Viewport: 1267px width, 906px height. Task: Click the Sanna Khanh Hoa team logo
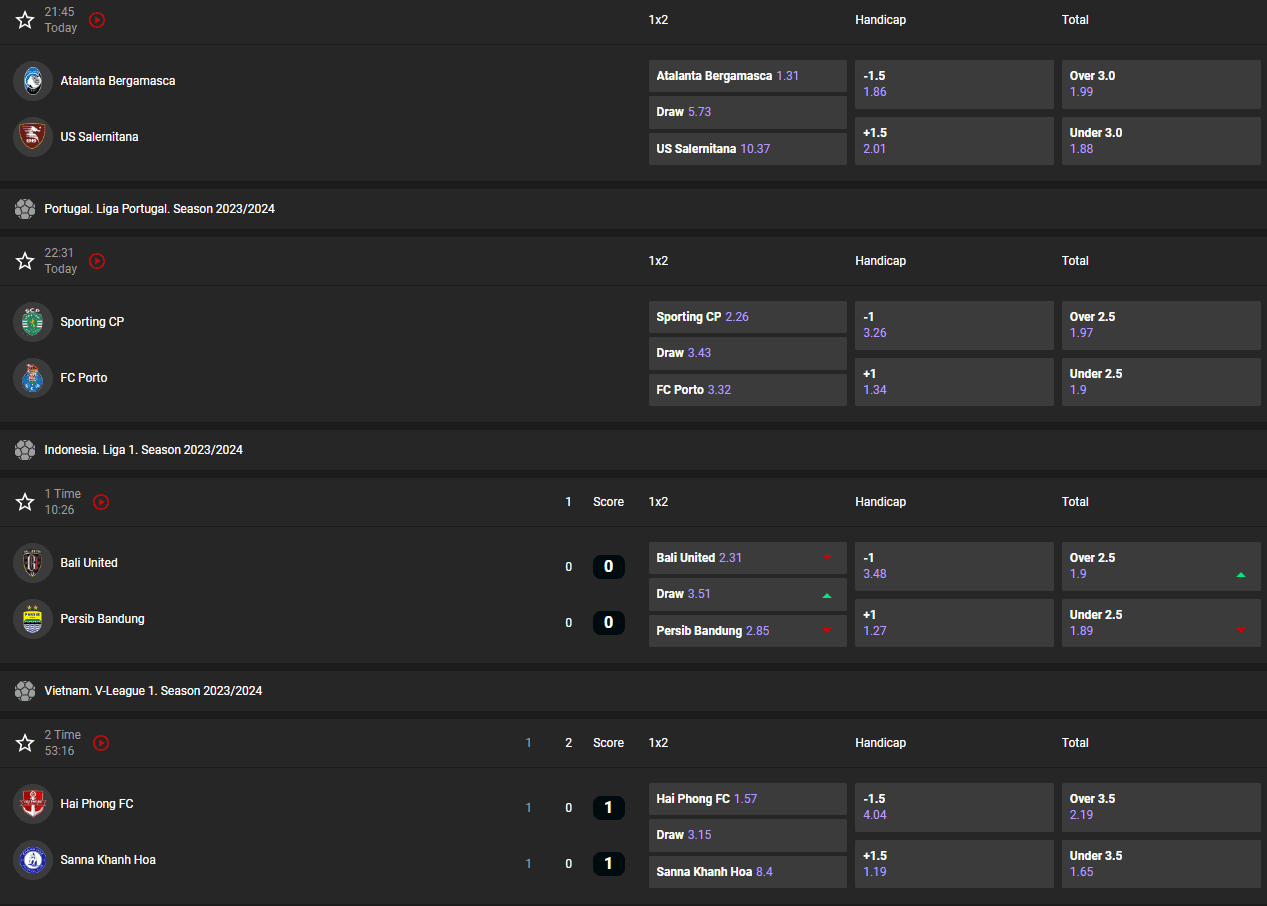(33, 860)
